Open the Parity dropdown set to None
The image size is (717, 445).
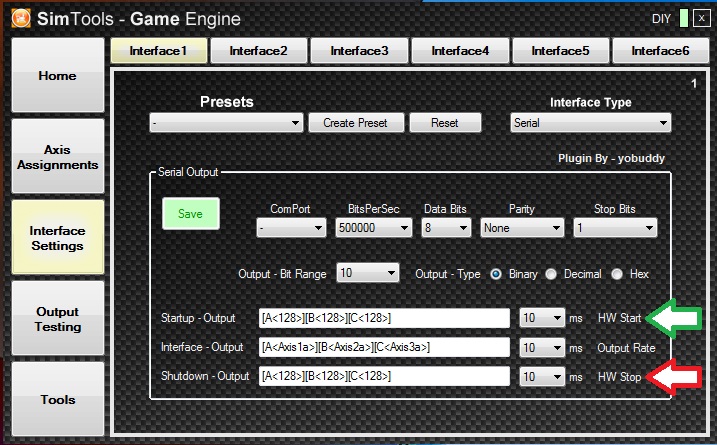[x=521, y=227]
